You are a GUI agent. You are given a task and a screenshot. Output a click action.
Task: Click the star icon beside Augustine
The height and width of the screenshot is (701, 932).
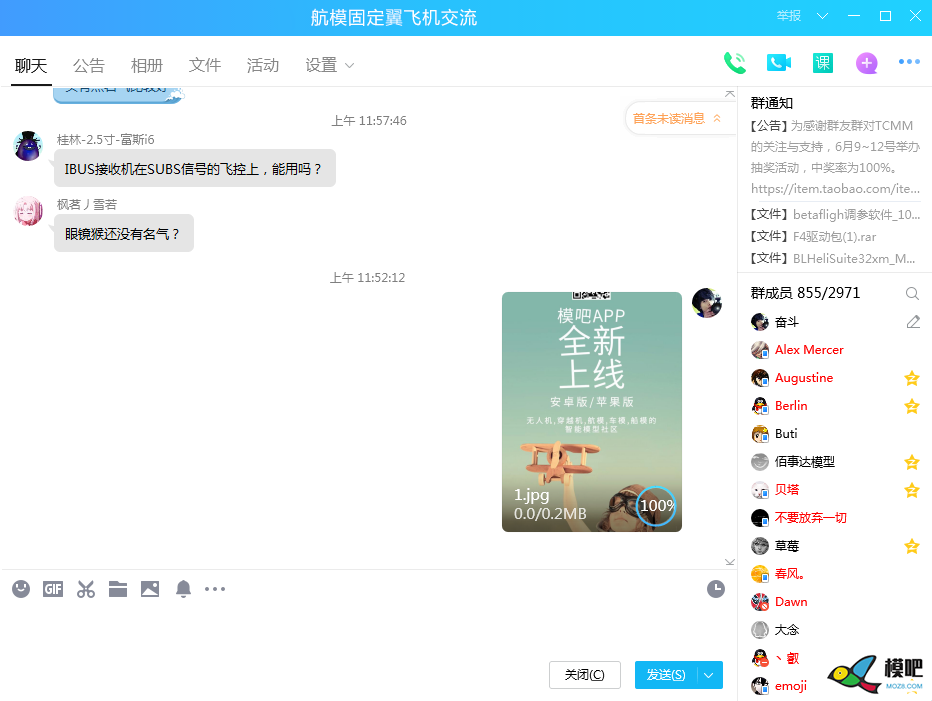[x=912, y=378]
